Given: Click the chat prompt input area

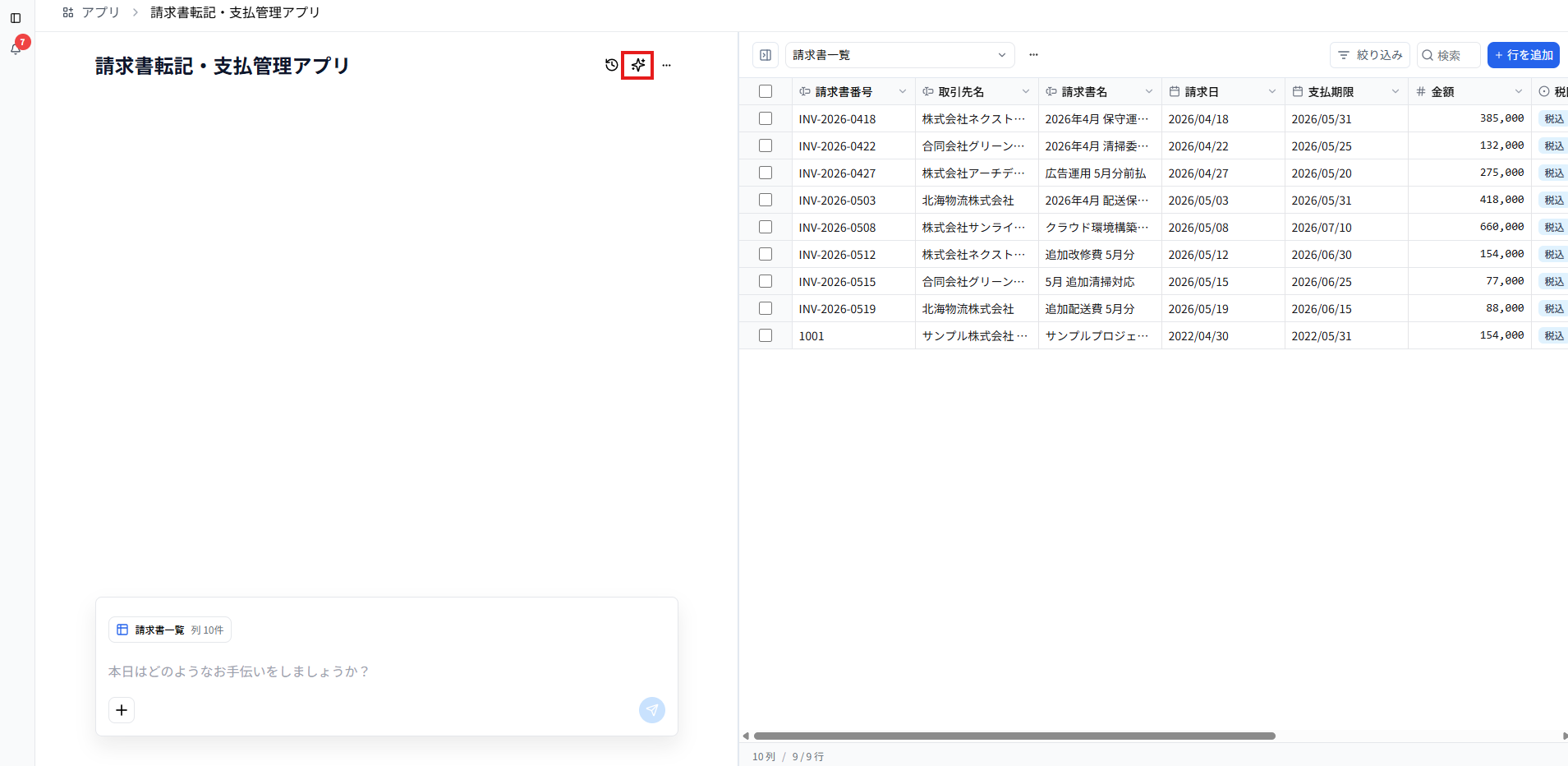Looking at the screenshot, I should tap(386, 671).
